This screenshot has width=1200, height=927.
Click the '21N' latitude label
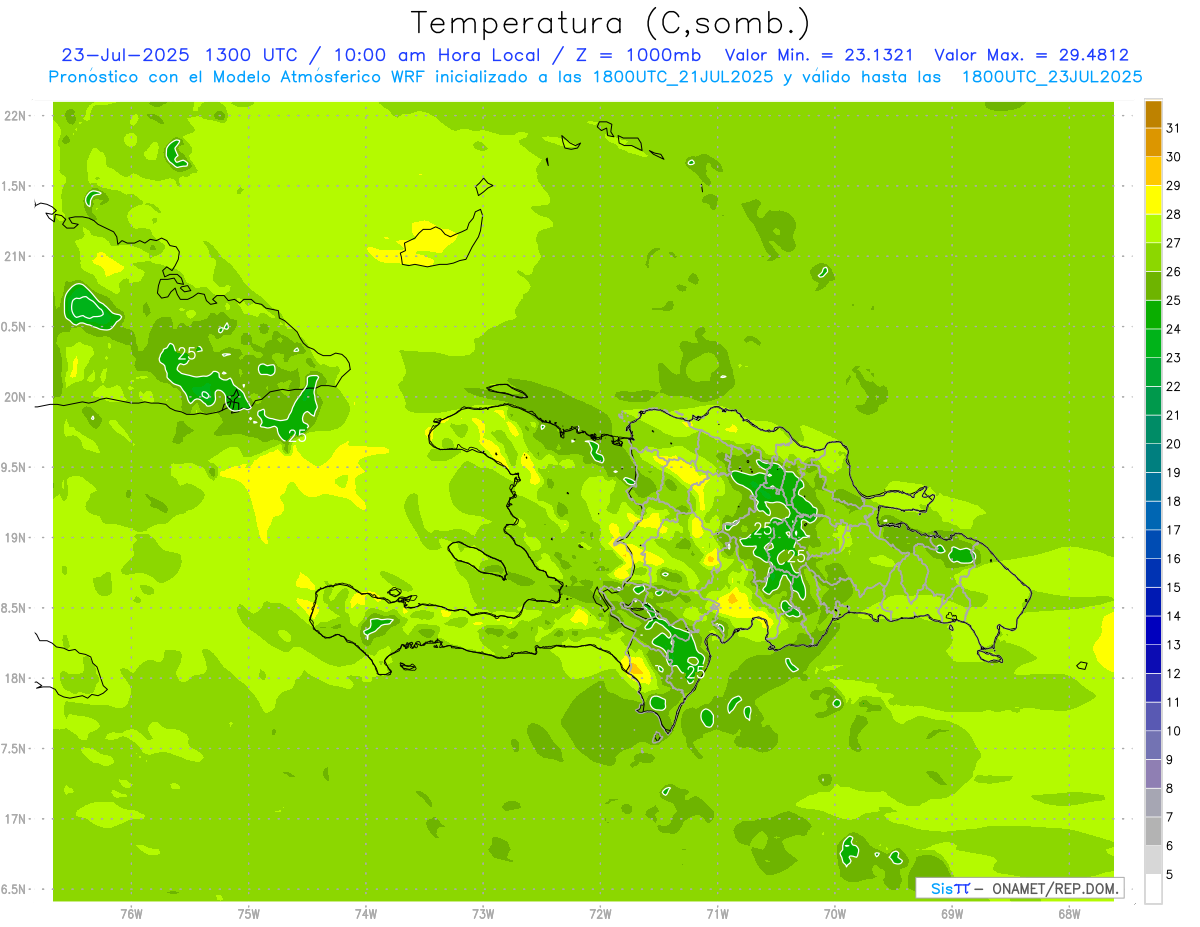pyautogui.click(x=17, y=256)
